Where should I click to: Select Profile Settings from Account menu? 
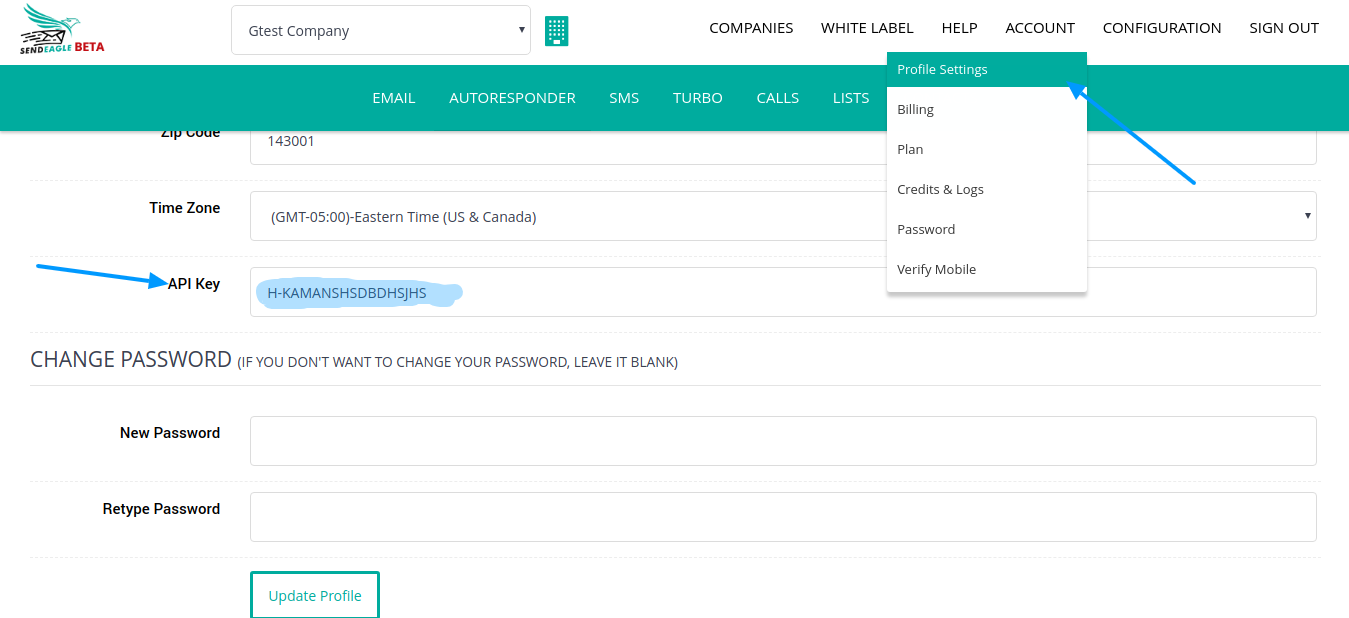(942, 70)
